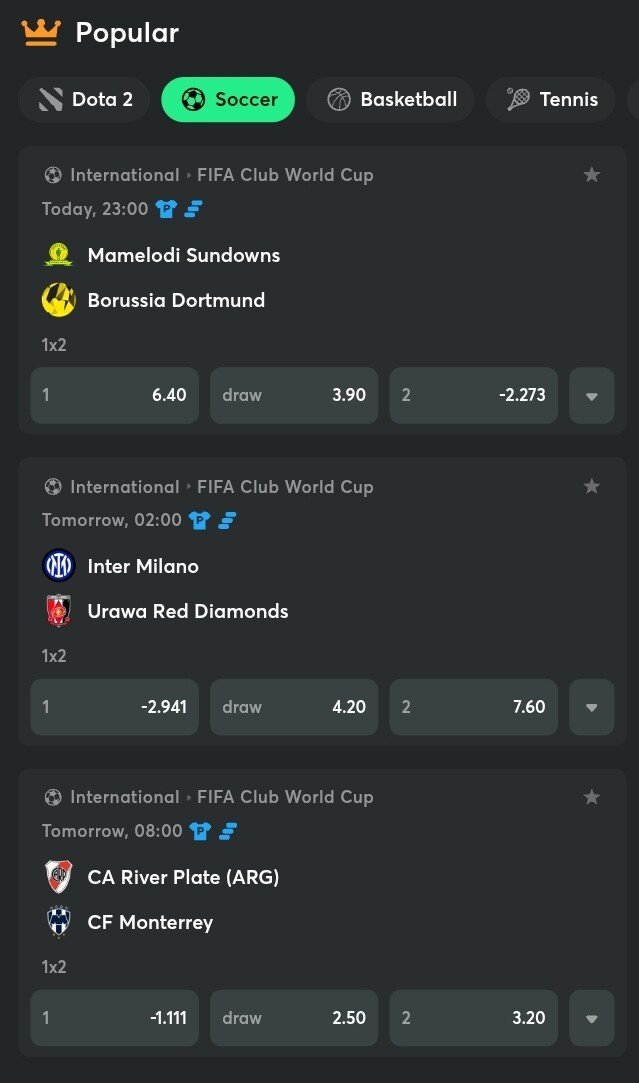Switch to the Dota 2 tab
The height and width of the screenshot is (1083, 639).
point(84,99)
